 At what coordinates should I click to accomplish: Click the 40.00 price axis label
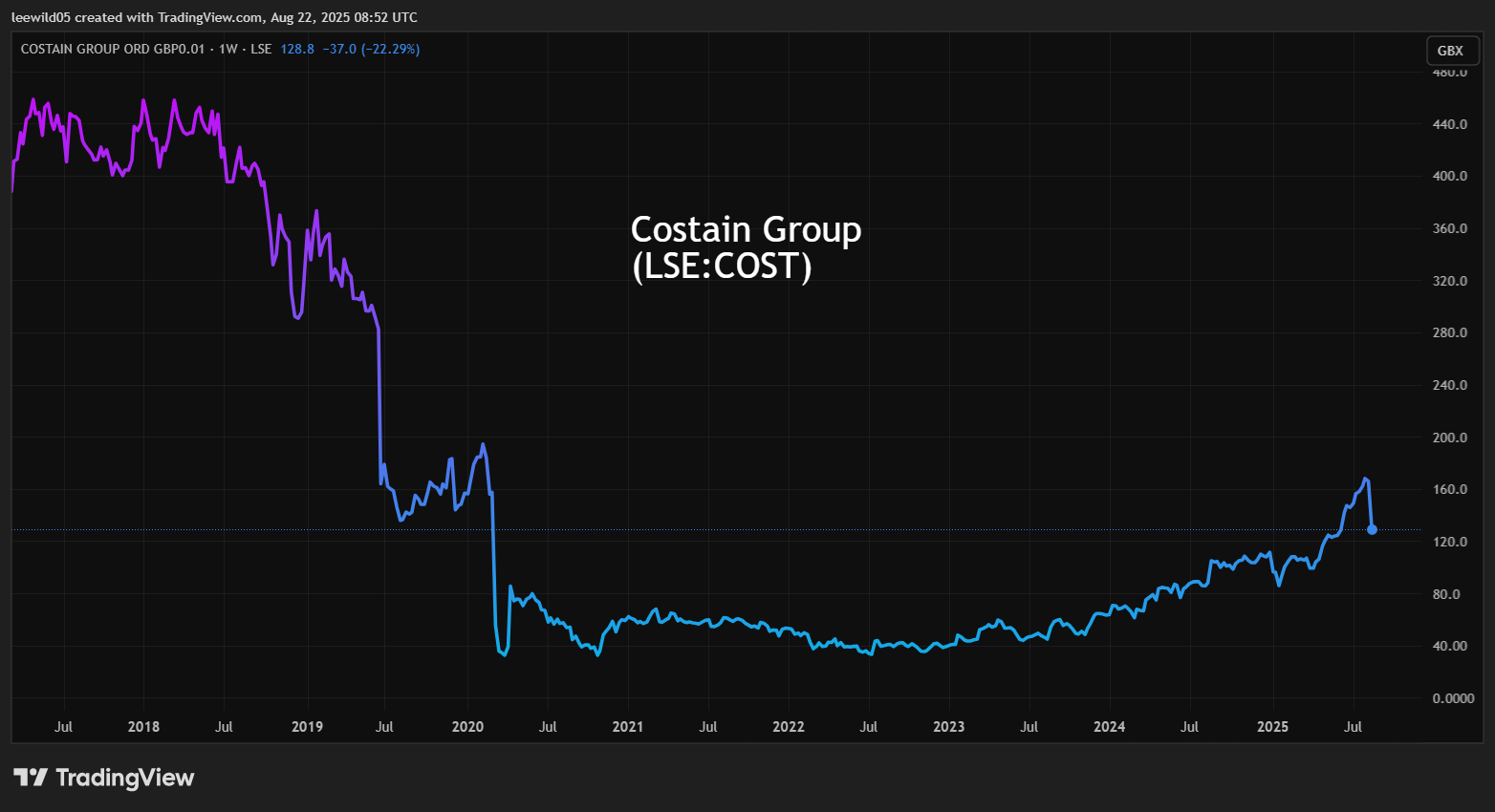click(x=1450, y=646)
